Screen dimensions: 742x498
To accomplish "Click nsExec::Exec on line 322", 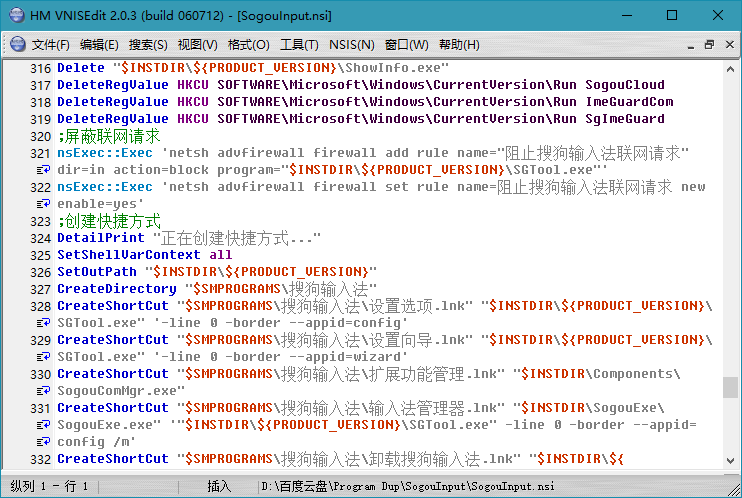I will point(105,187).
